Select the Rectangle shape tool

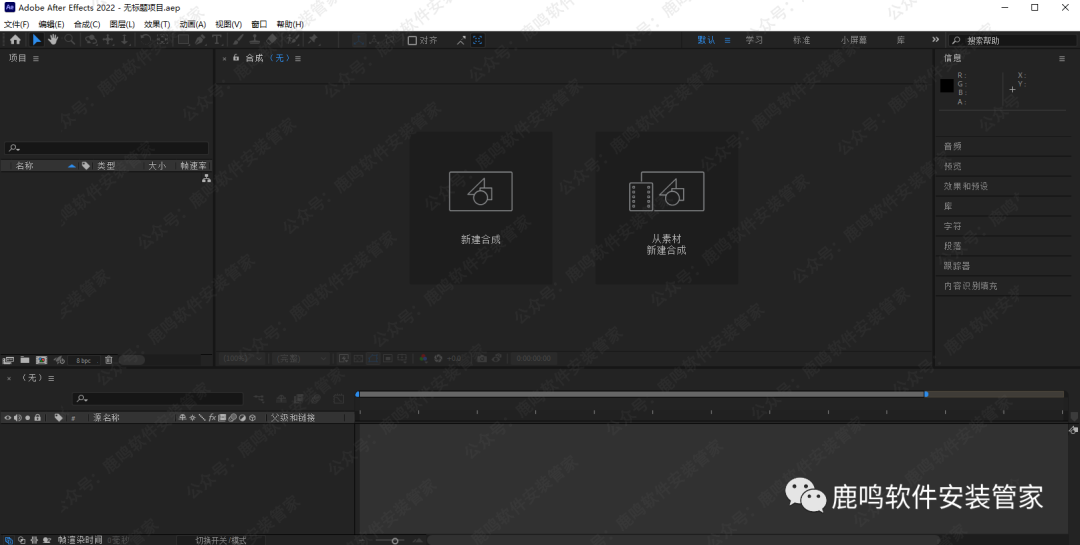click(183, 40)
